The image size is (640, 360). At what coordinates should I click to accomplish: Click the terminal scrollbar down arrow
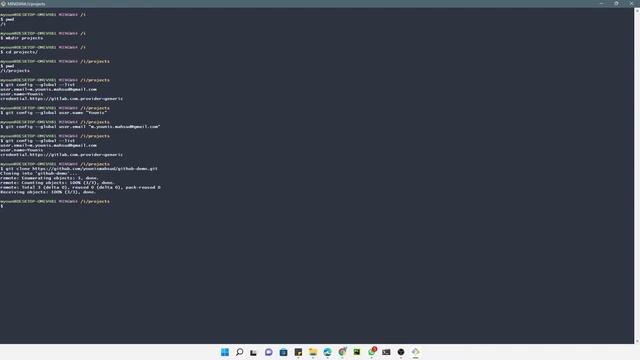[x=637, y=341]
